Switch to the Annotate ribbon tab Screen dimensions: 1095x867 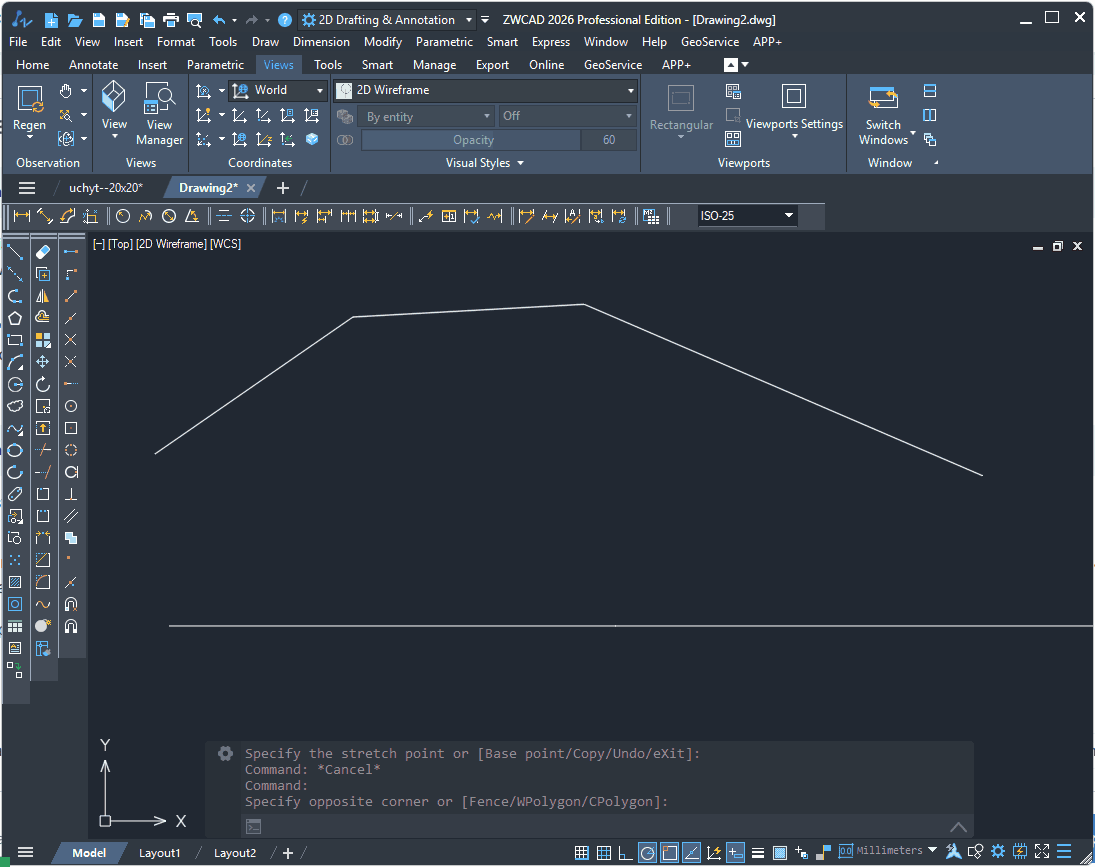click(94, 64)
